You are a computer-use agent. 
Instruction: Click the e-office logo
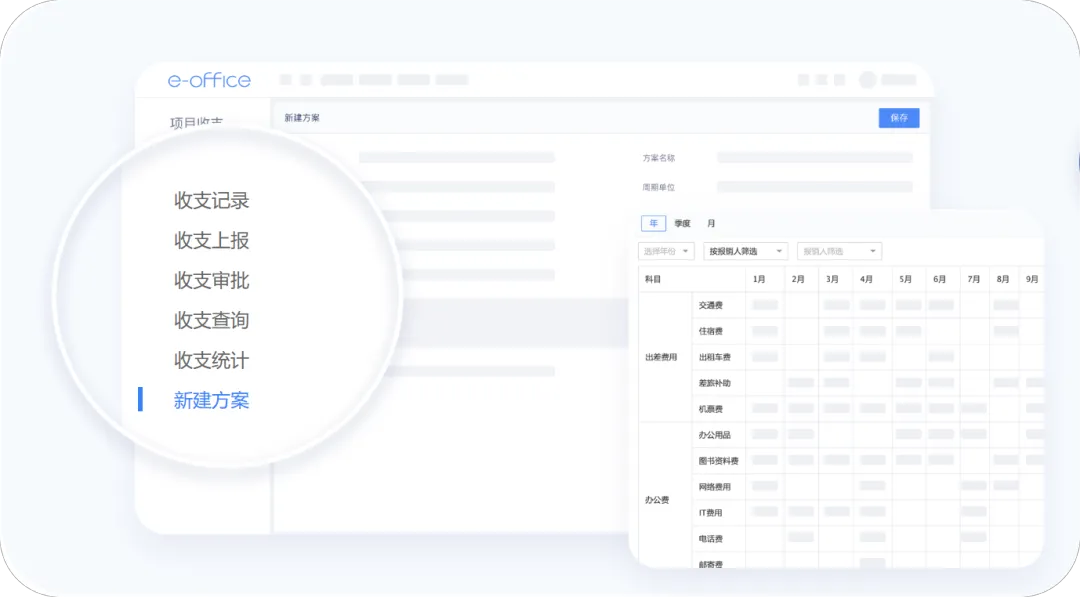pos(209,80)
